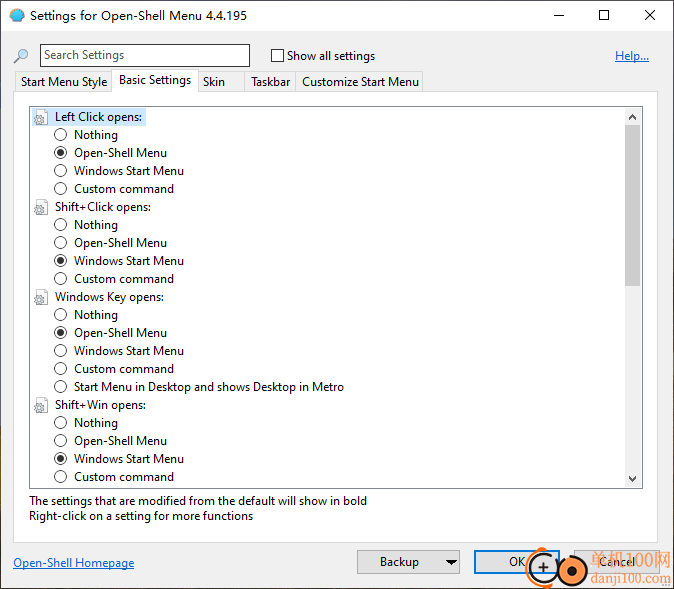Click the magnifier search icon
674x589 pixels.
click(x=21, y=55)
